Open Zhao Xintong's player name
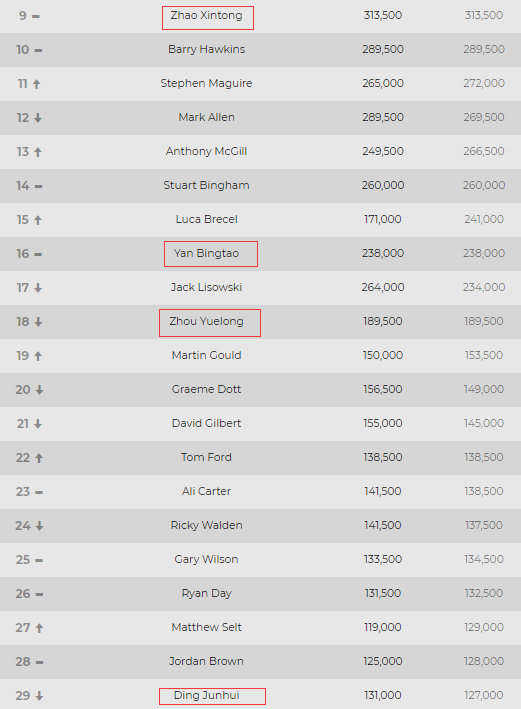Screen dimensions: 521x709 click(206, 15)
